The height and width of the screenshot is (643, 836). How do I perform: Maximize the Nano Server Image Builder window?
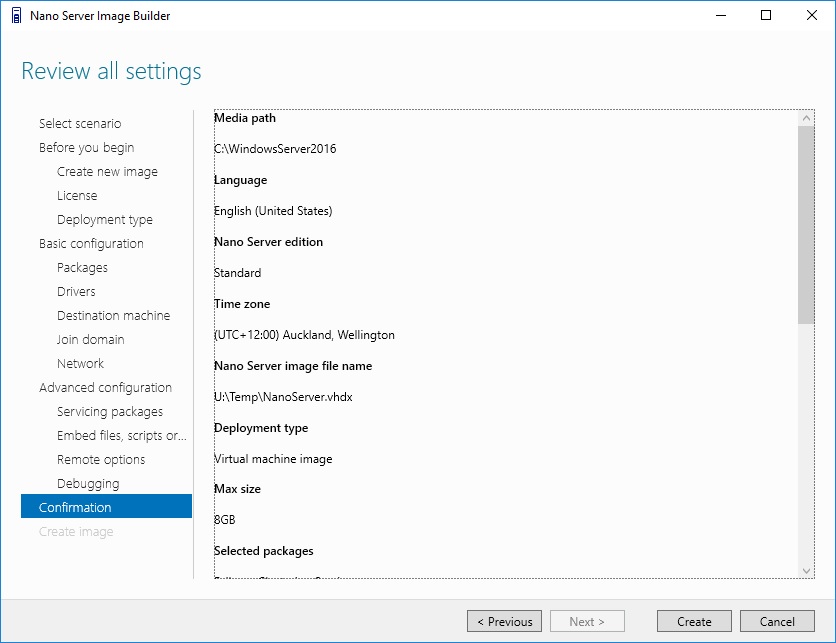tap(766, 15)
